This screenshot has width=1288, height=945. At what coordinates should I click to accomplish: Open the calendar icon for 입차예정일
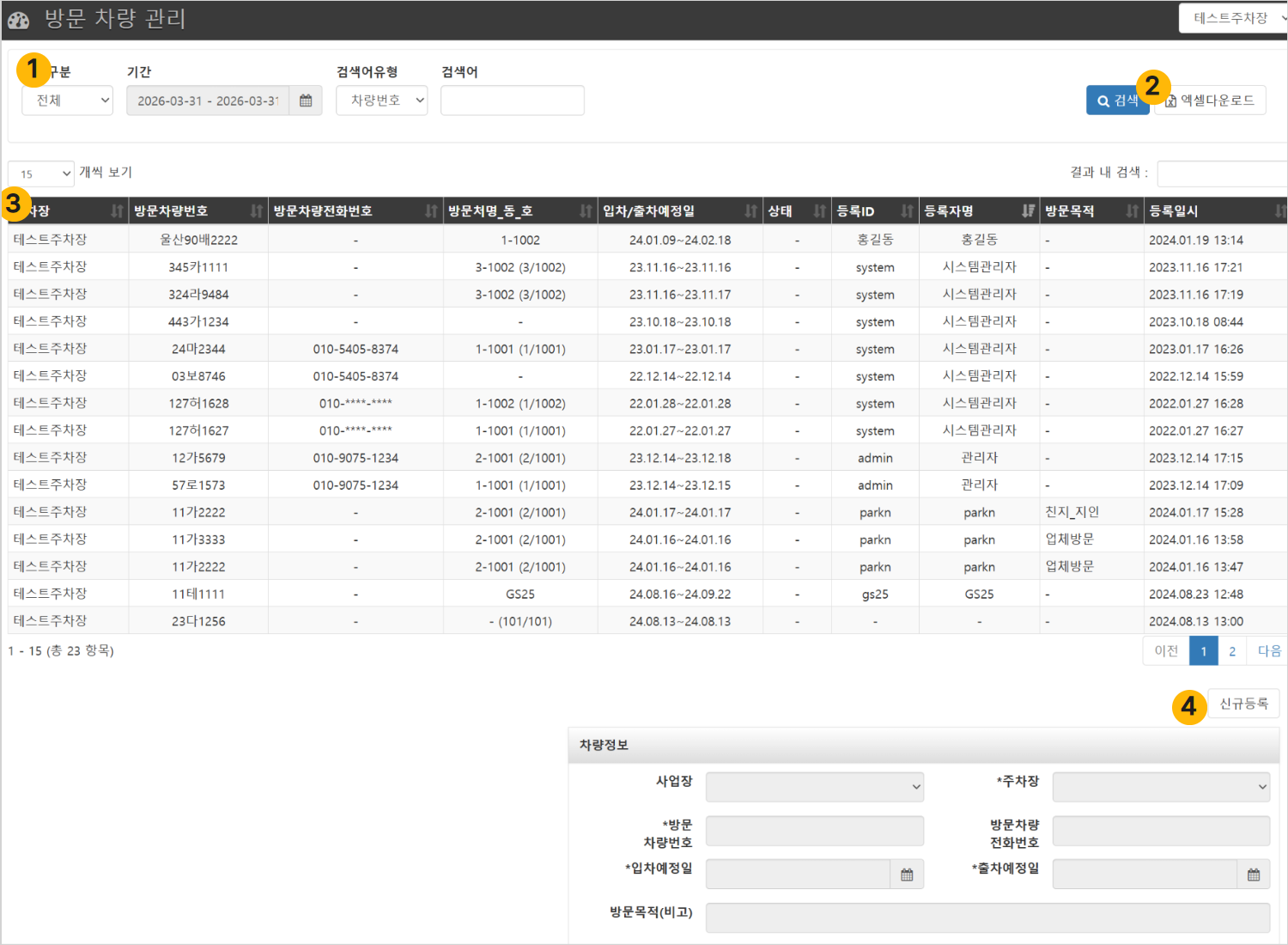pos(907,875)
